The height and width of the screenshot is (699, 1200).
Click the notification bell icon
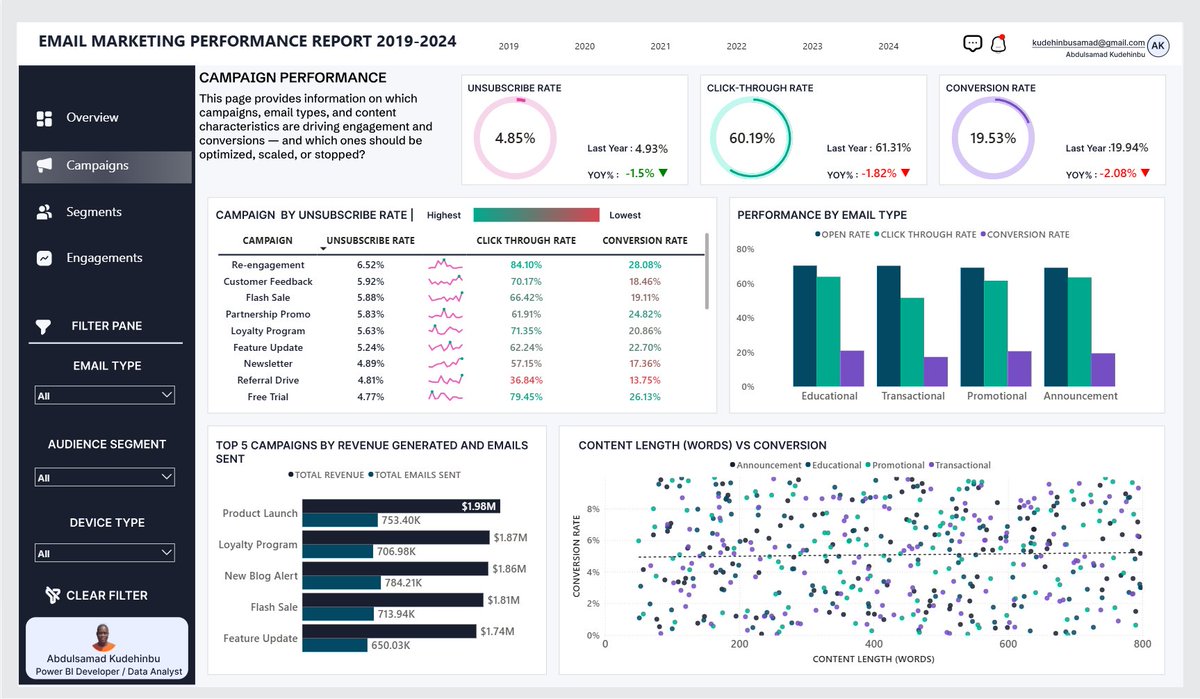point(997,43)
